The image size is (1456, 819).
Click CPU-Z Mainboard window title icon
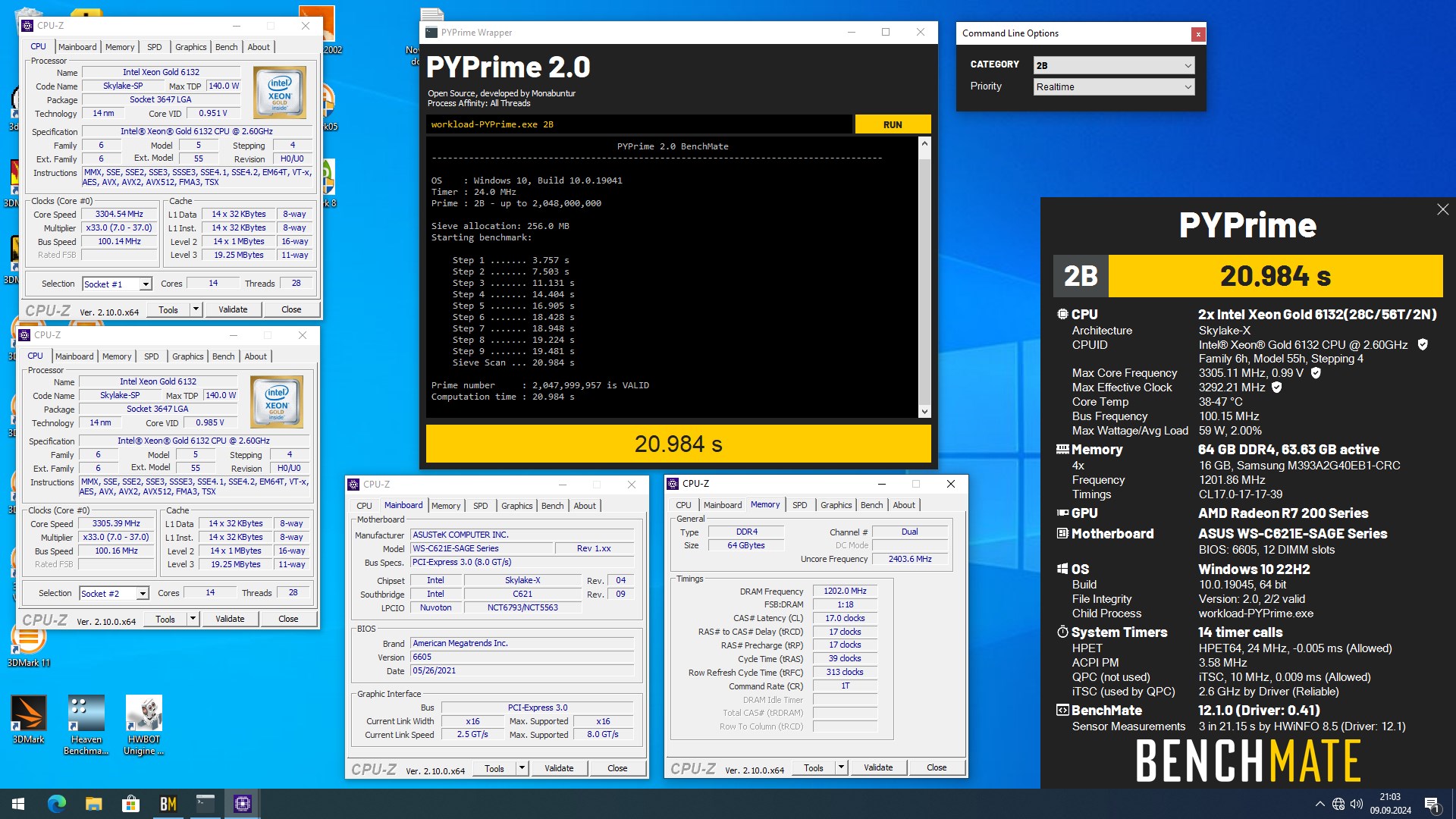pyautogui.click(x=353, y=485)
